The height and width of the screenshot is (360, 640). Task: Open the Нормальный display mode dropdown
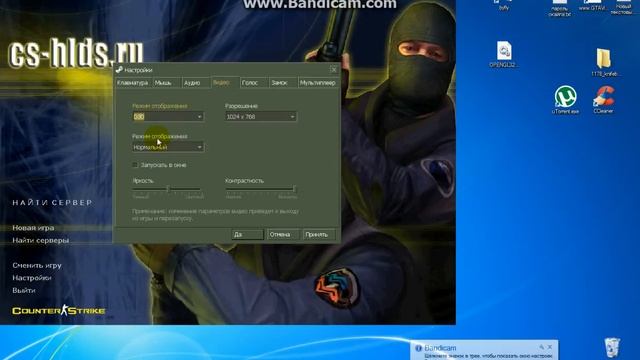168,147
